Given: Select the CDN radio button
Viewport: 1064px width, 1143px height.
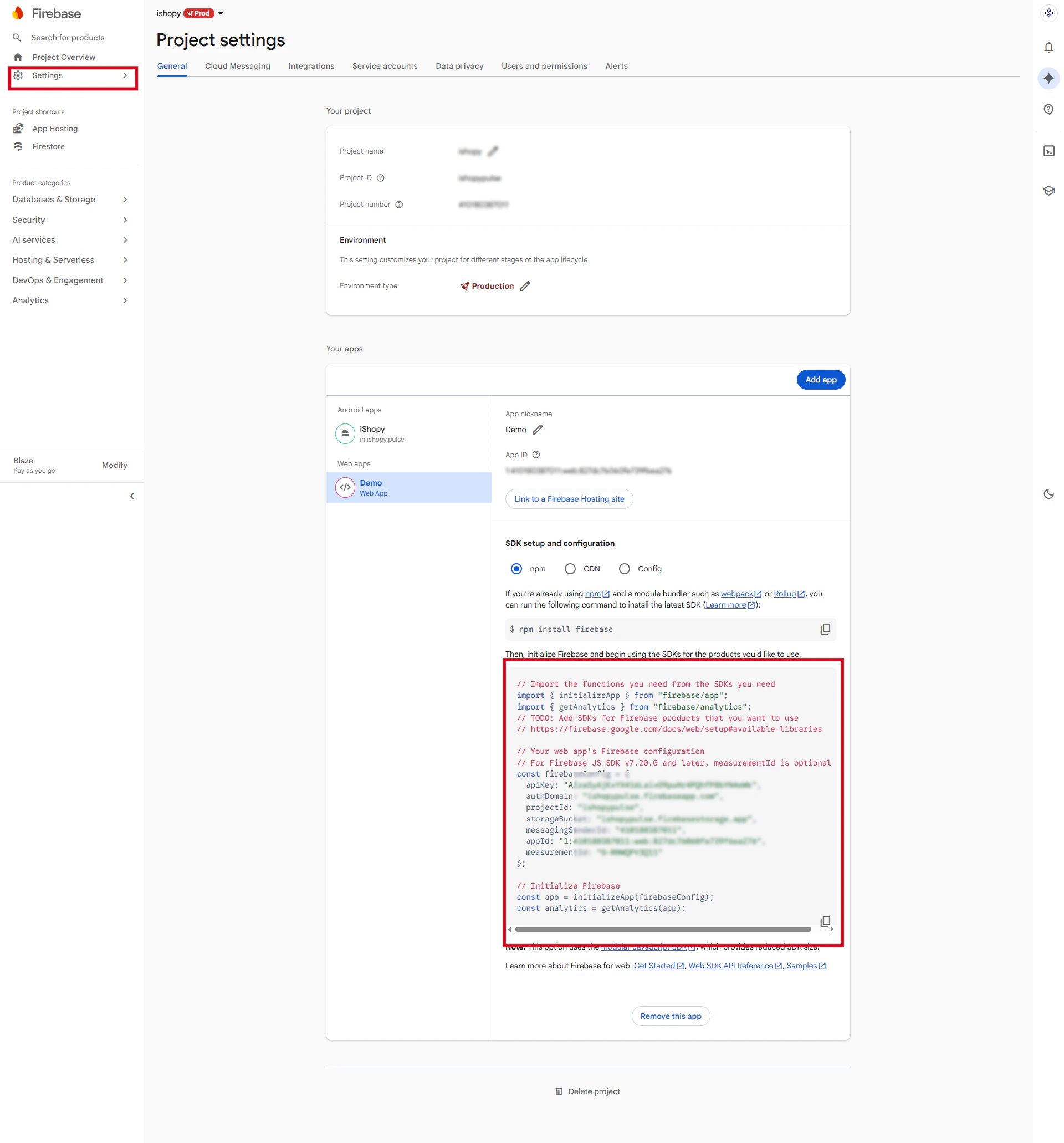Looking at the screenshot, I should pos(570,569).
